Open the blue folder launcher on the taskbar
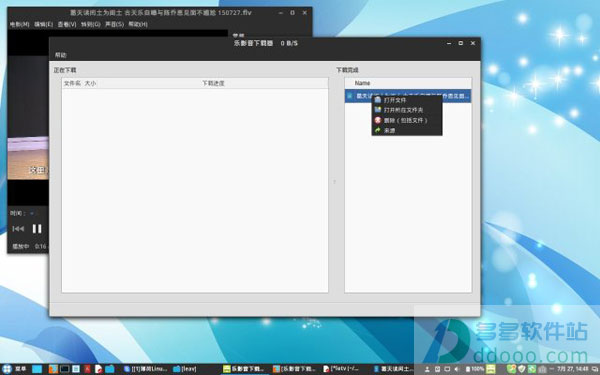Viewport: 600px width, 375px height. pos(109,369)
